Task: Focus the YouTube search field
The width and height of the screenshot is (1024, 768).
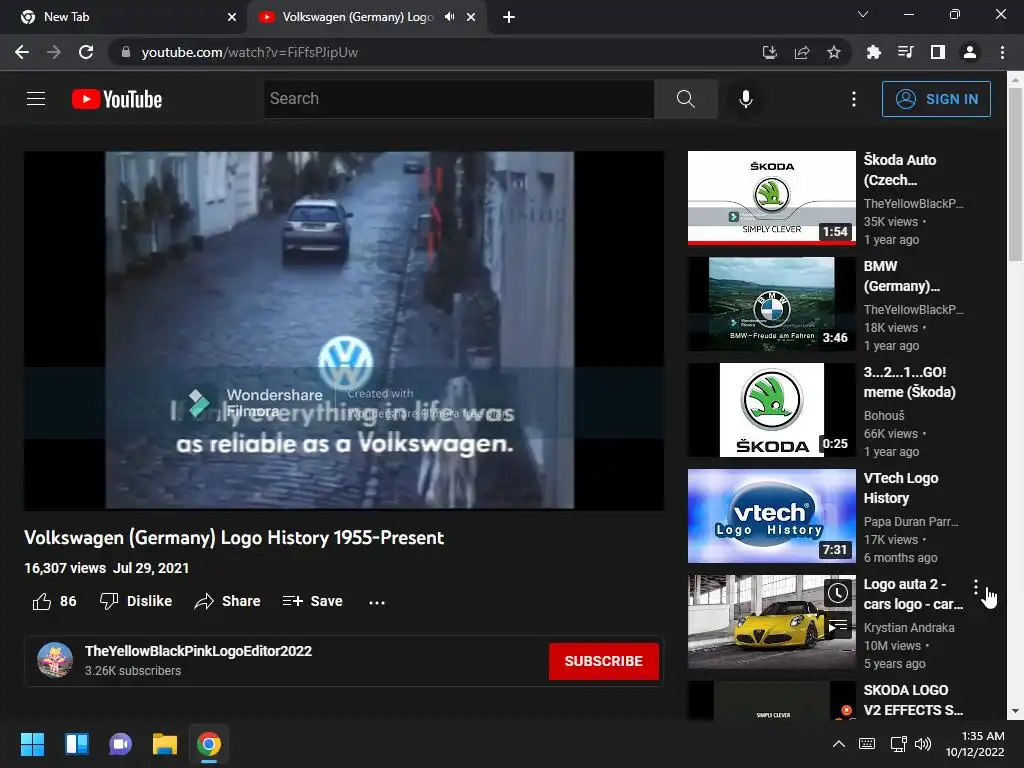Action: (458, 99)
